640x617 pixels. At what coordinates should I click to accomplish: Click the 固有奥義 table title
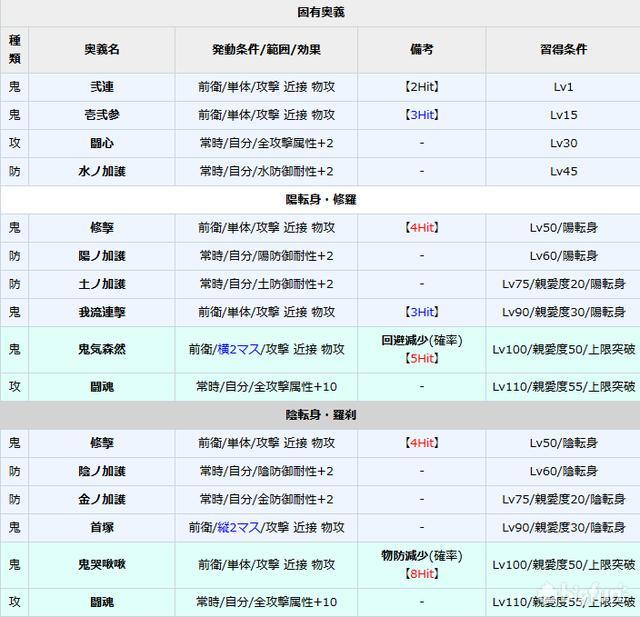pos(322,13)
